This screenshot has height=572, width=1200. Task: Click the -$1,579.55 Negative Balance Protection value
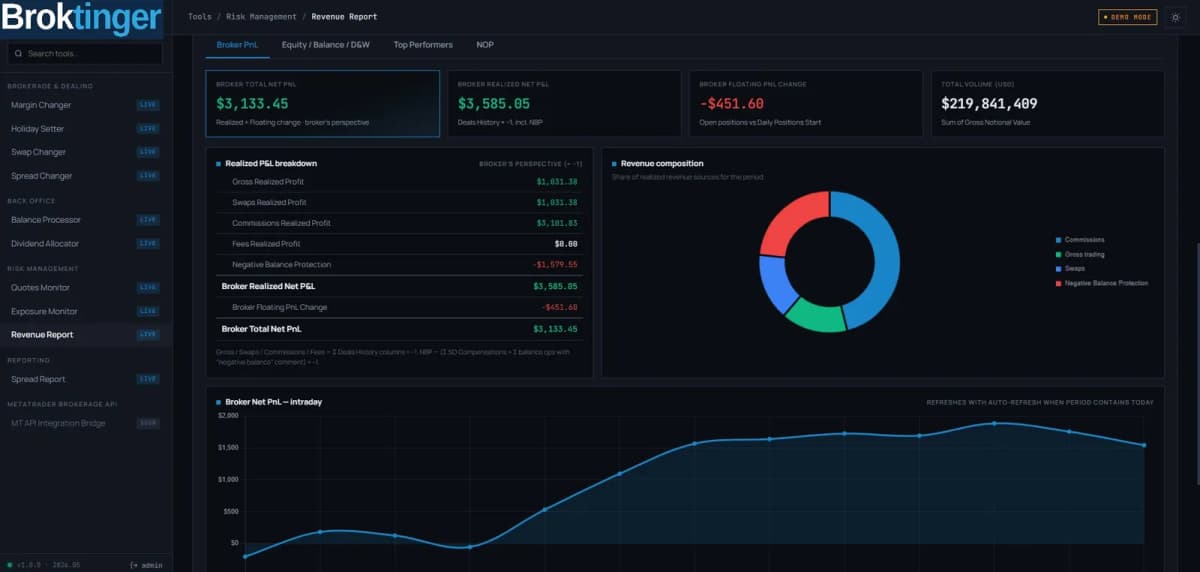point(554,265)
